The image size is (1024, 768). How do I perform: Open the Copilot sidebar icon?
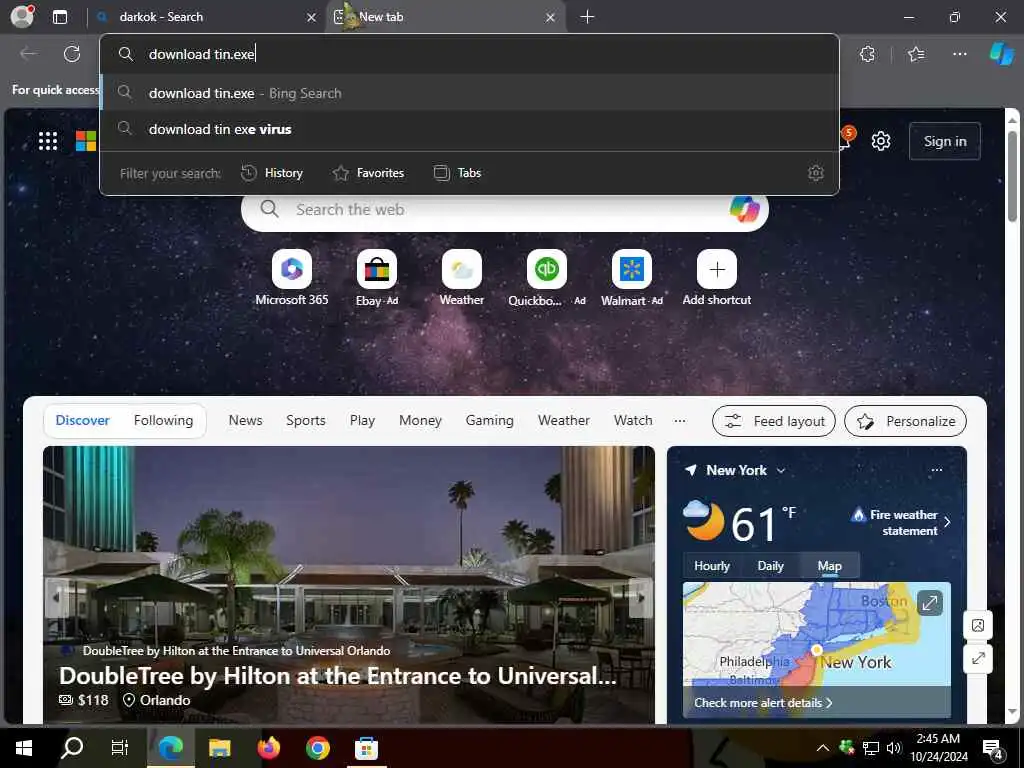coord(1001,54)
